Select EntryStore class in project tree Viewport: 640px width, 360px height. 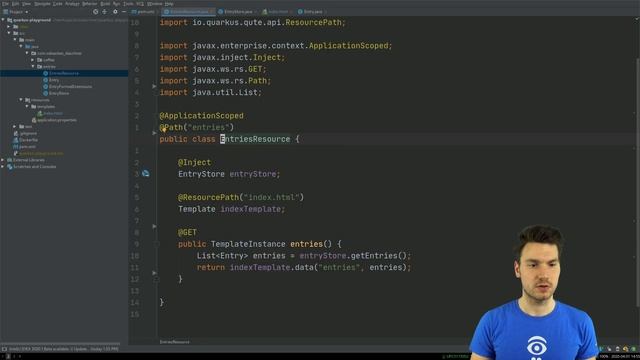[59, 93]
